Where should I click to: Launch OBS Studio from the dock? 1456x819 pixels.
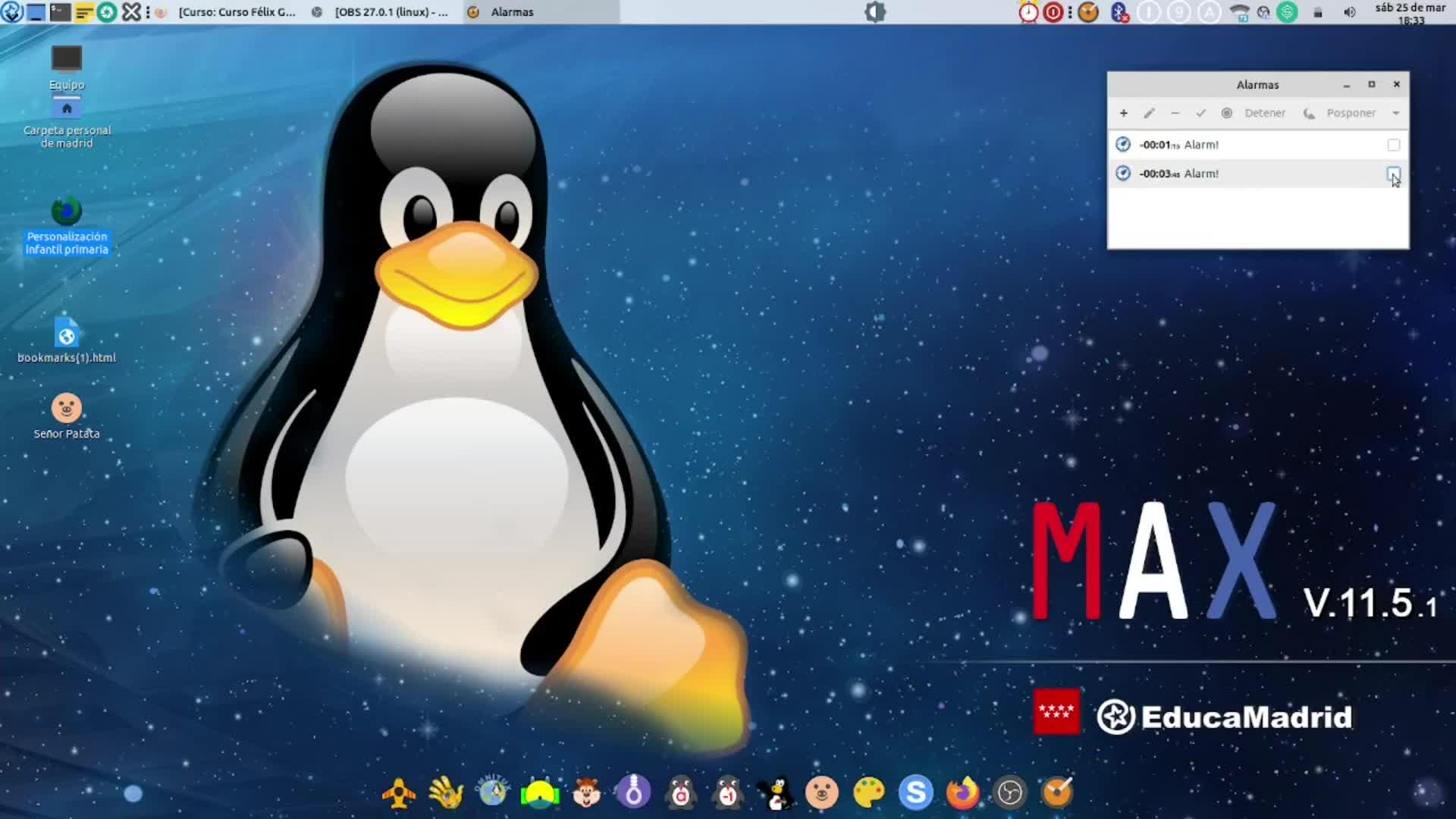(1009, 793)
